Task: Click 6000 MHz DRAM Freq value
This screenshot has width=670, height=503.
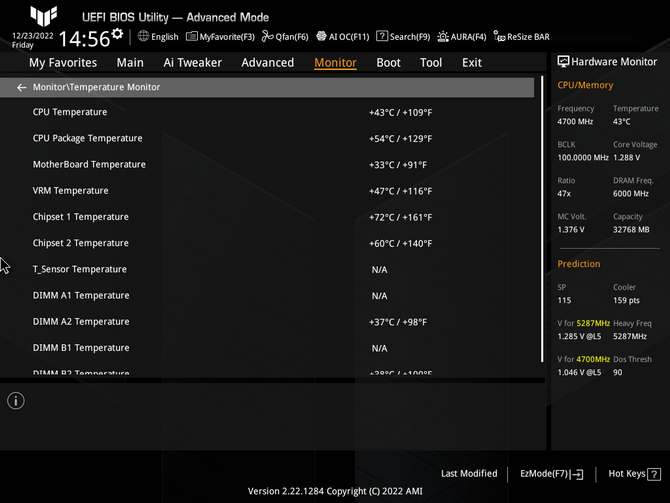Action: [631, 194]
